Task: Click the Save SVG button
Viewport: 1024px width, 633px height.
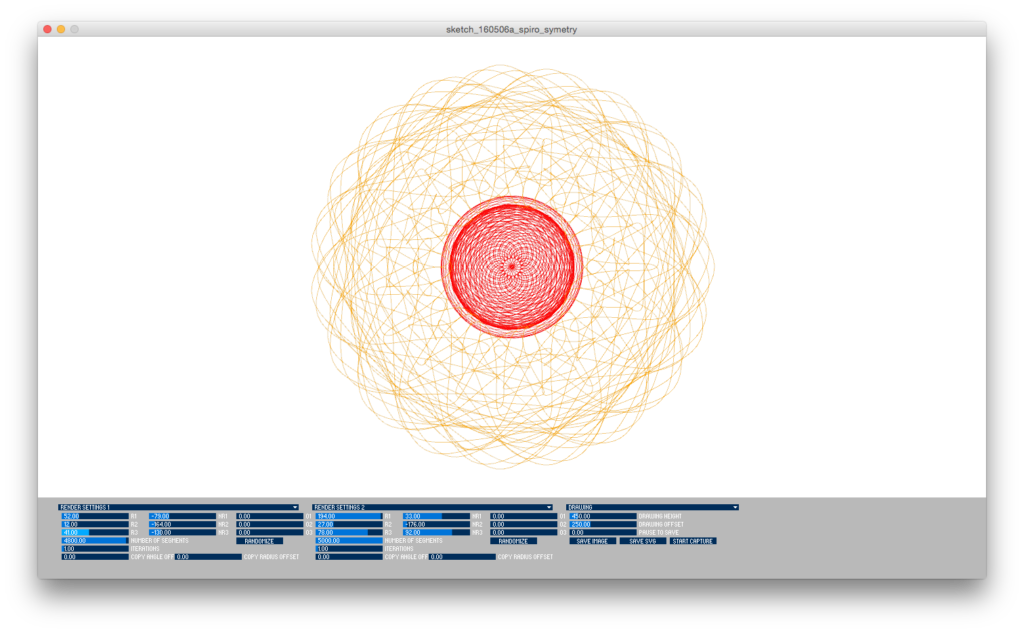Action: 643,541
